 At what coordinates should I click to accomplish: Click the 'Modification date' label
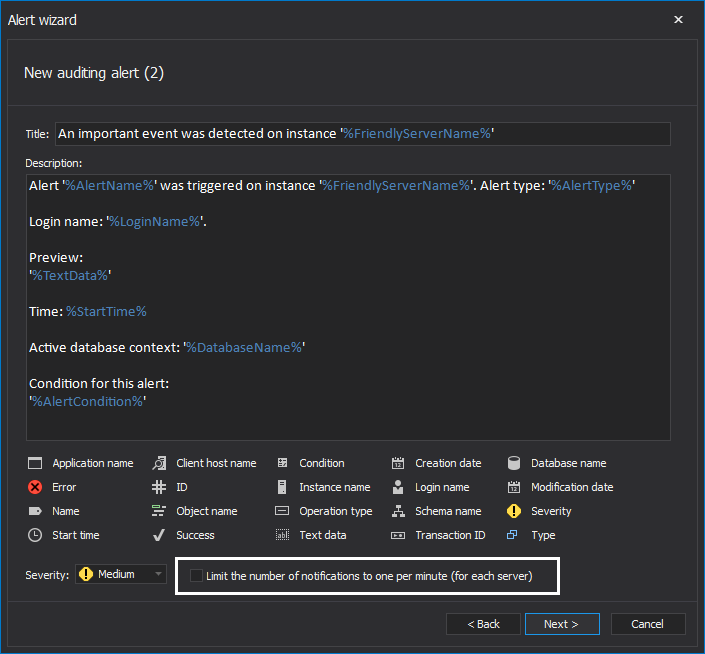coord(572,487)
